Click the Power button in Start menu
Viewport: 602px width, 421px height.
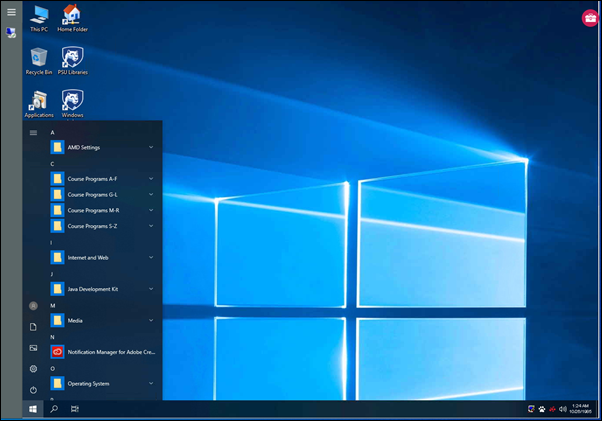33,390
